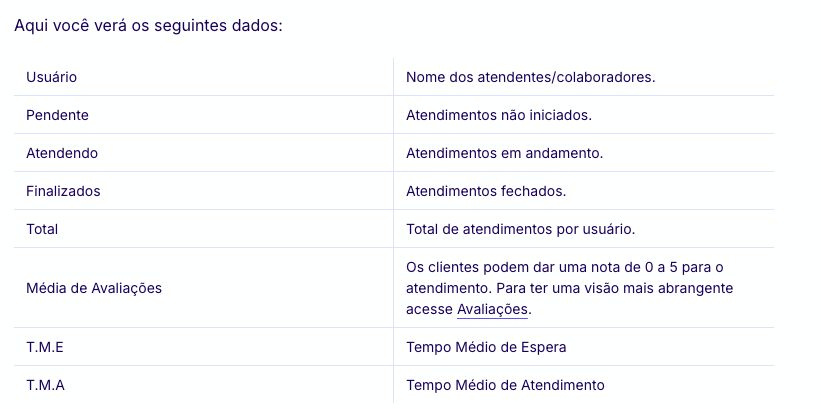This screenshot has width=821, height=409.
Task: Select the 'Atendimentos fechados' text
Action: [486, 191]
